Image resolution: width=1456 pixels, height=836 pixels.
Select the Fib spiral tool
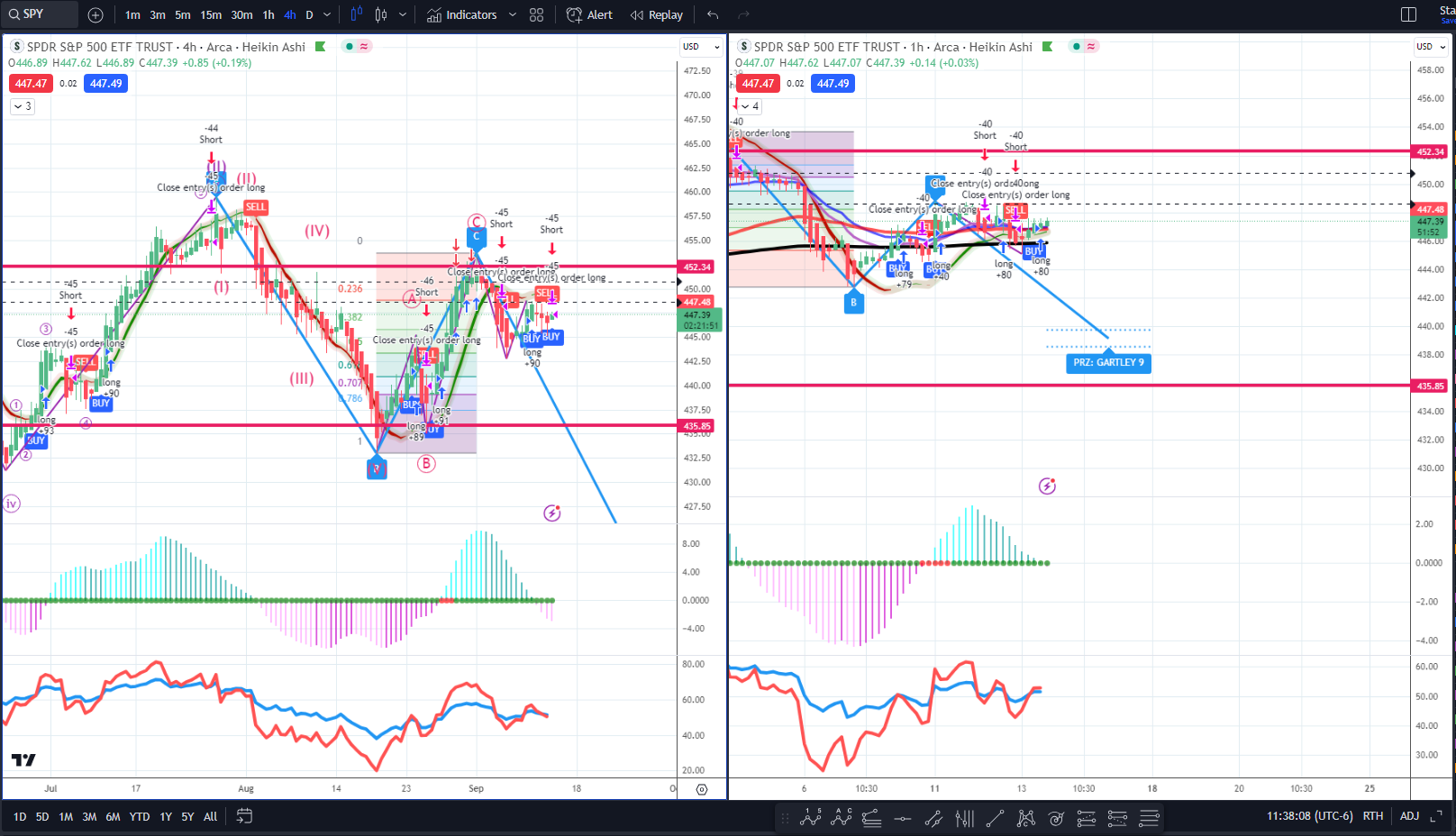tap(1056, 818)
